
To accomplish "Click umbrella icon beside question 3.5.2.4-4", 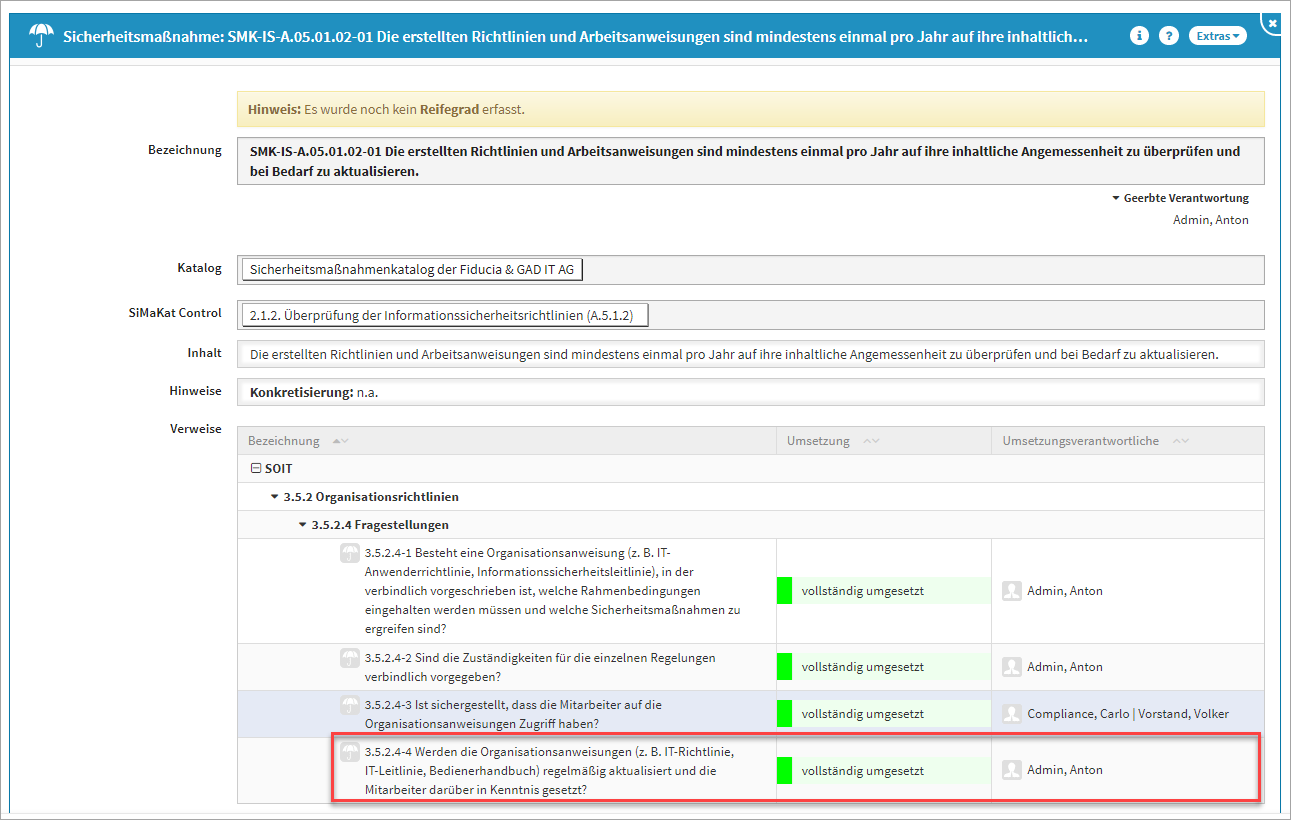I will (350, 752).
